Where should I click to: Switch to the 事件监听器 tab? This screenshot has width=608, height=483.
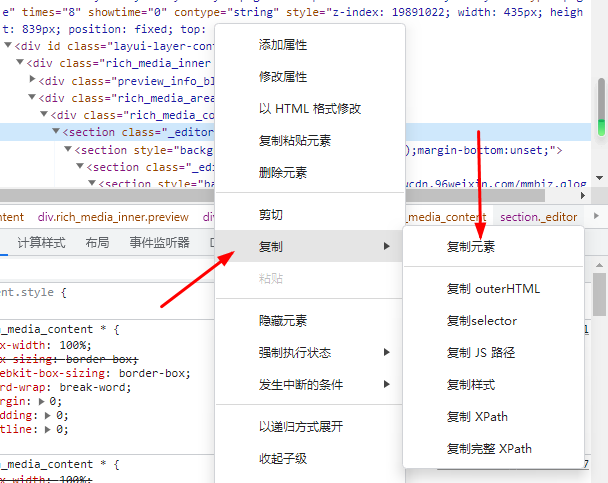159,243
